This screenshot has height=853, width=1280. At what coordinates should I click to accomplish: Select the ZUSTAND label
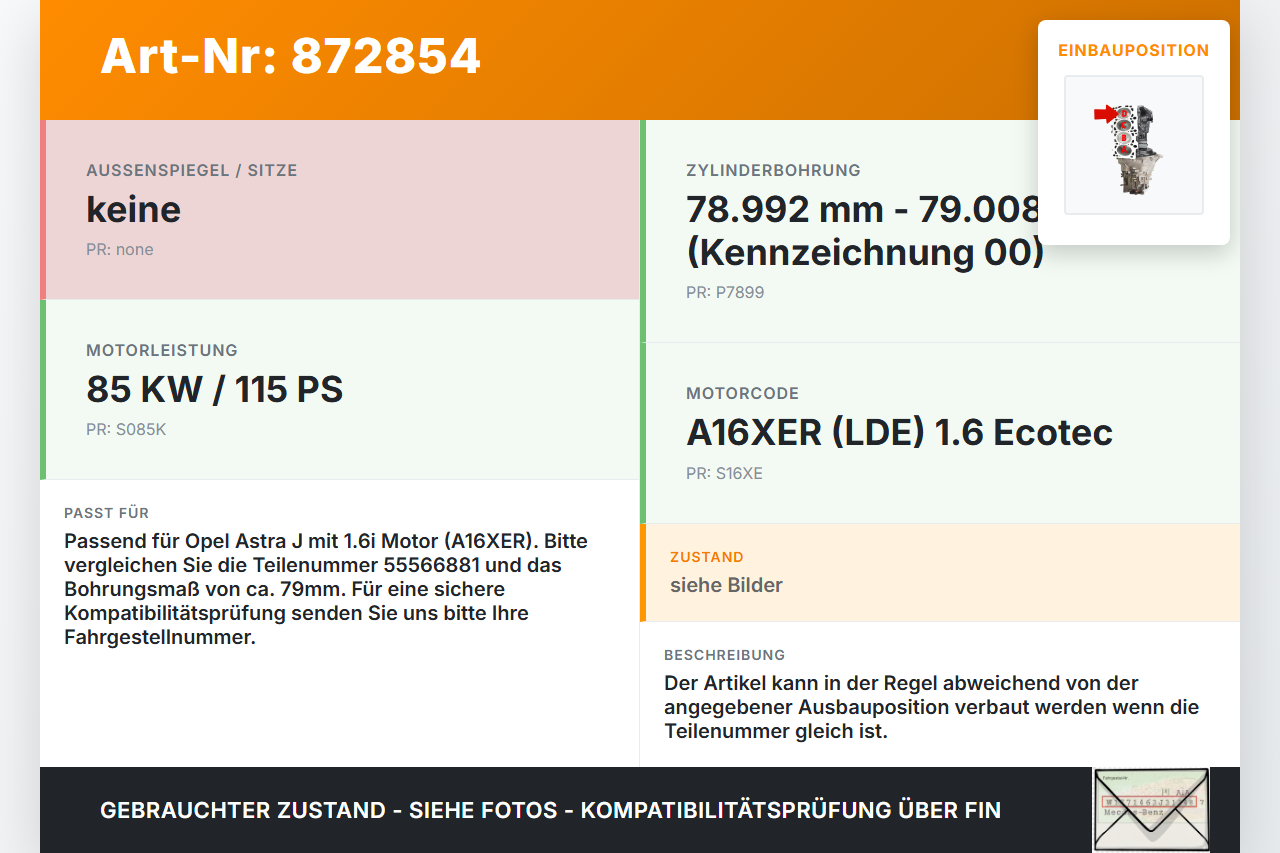[x=707, y=557]
